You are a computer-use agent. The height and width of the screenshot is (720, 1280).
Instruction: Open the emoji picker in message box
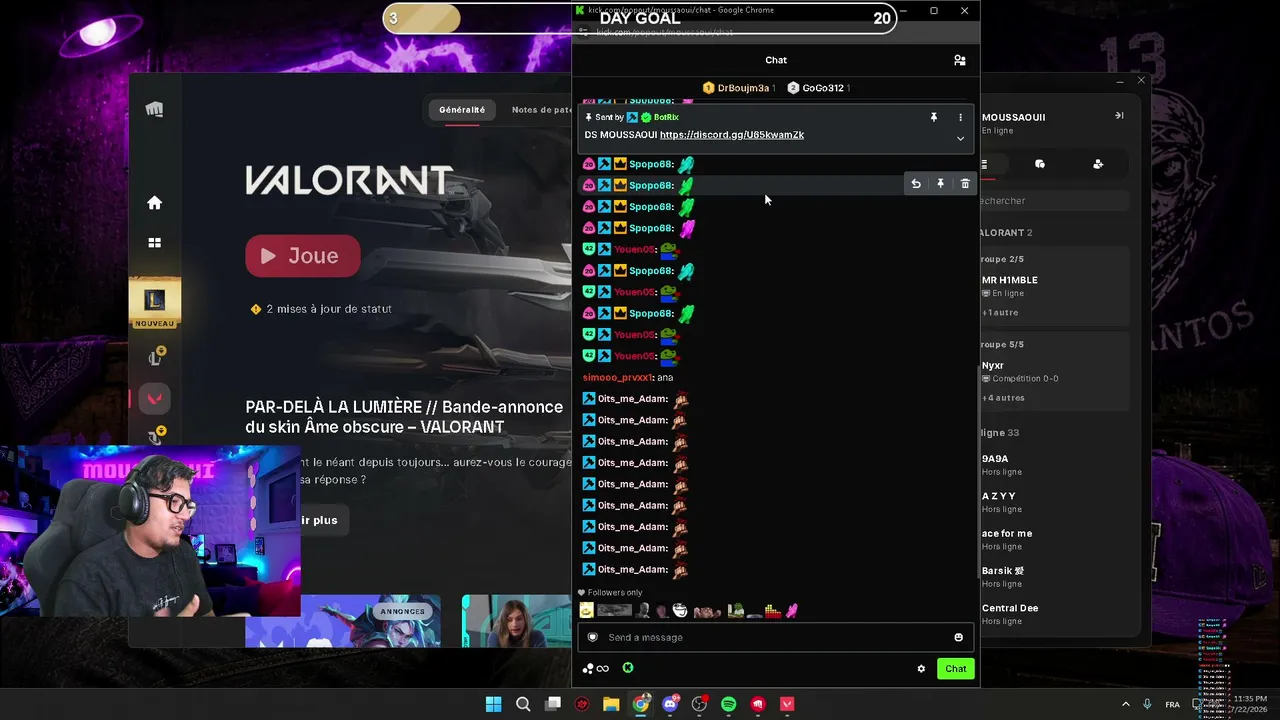coord(958,637)
